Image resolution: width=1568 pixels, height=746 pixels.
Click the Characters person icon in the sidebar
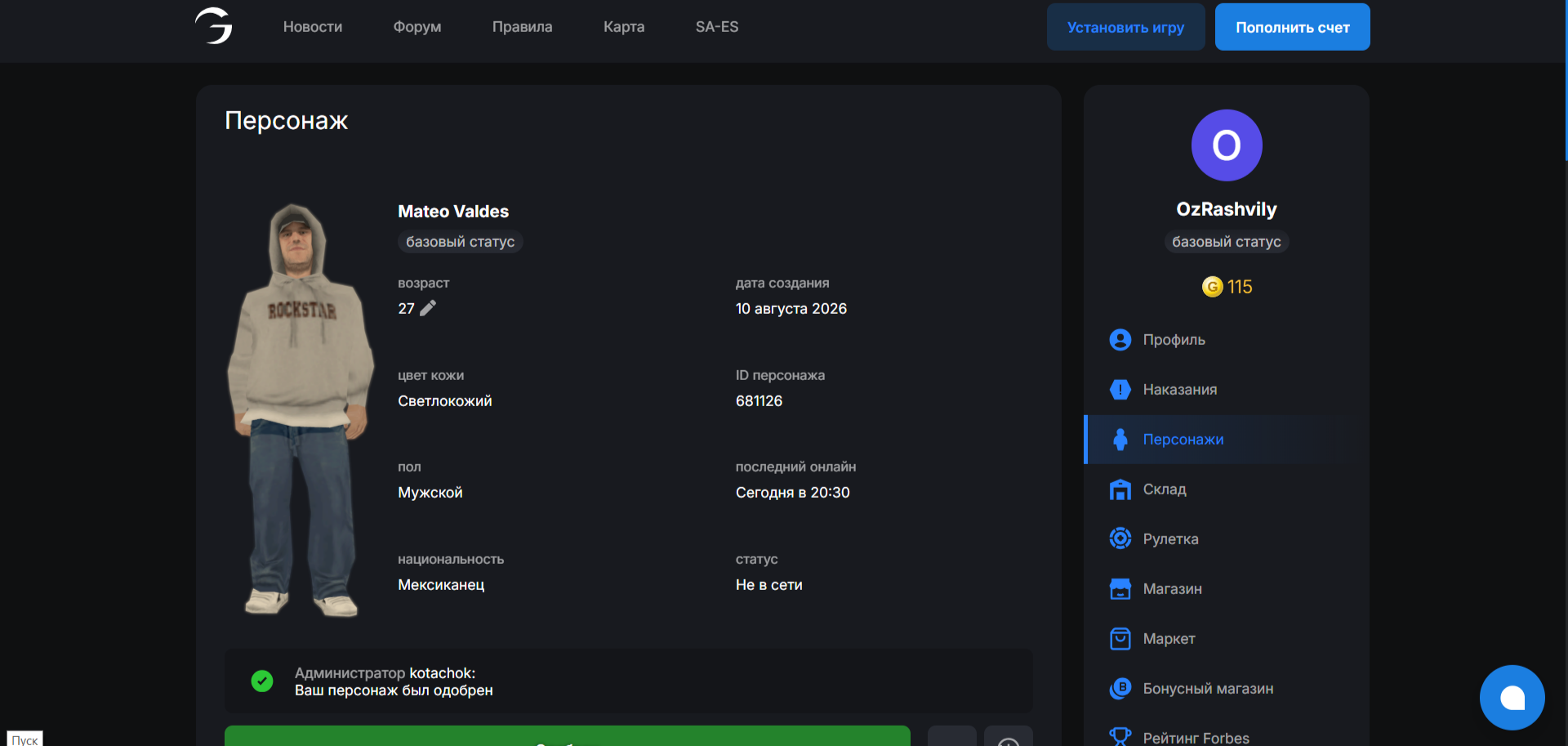1120,440
